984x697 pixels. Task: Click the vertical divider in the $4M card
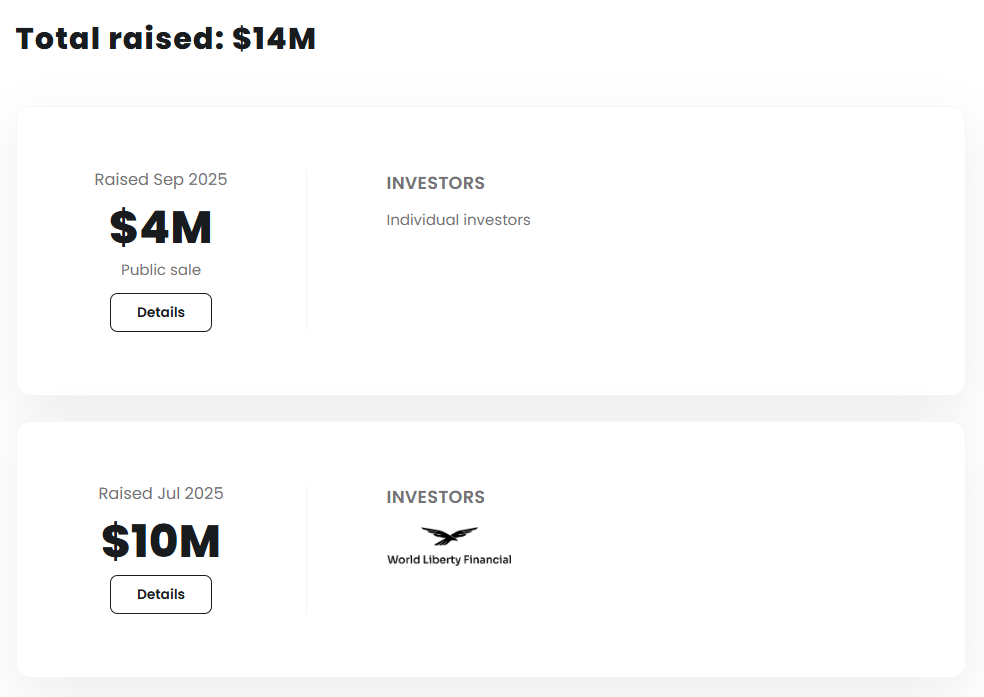(x=306, y=250)
